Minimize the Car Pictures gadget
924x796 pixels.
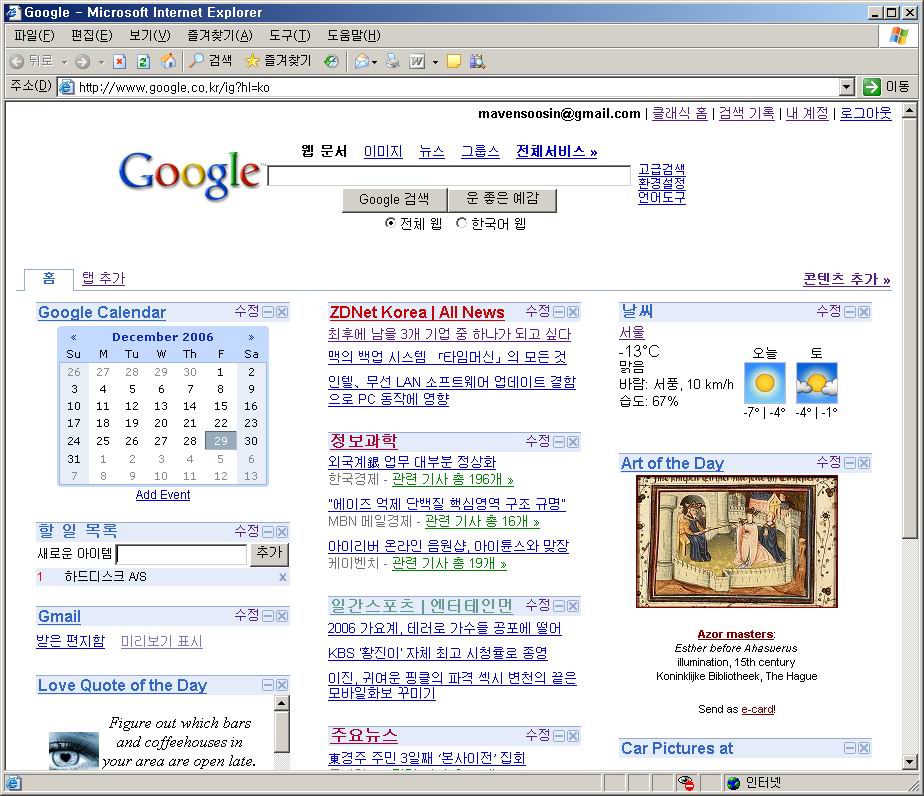pyautogui.click(x=850, y=748)
